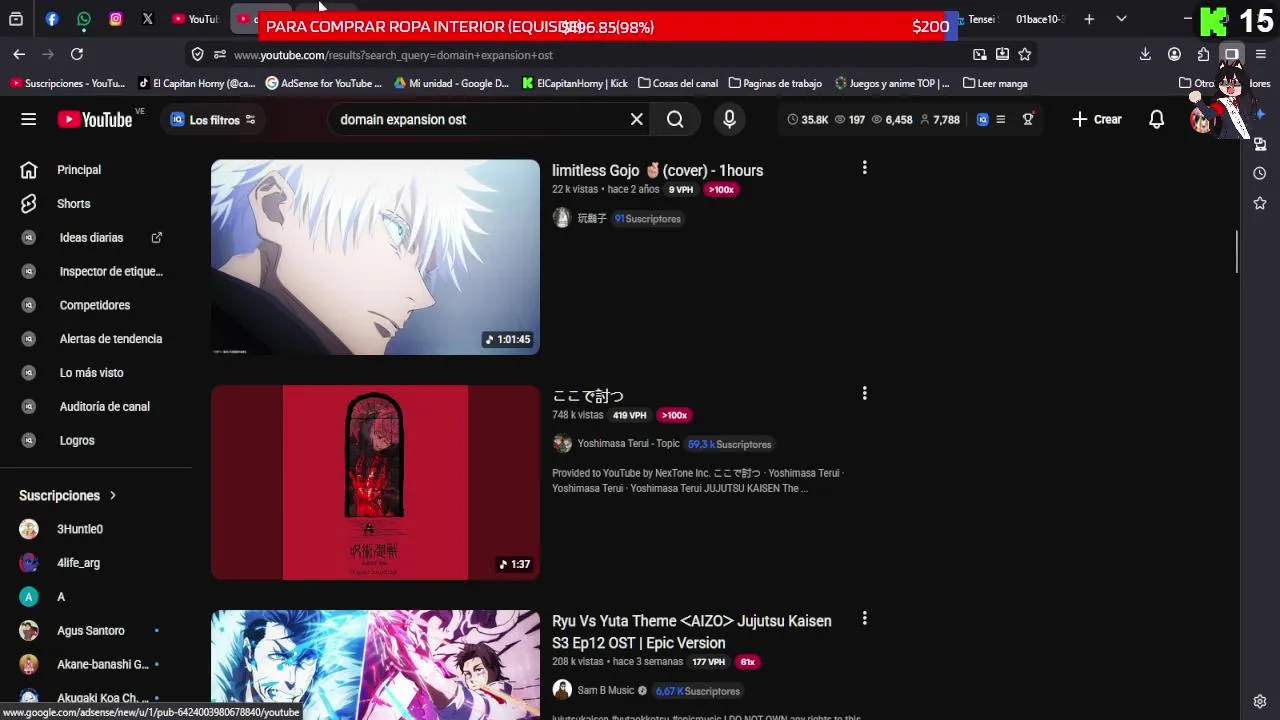Open Competidores in the sidebar
The image size is (1280, 720).
pyautogui.click(x=96, y=305)
